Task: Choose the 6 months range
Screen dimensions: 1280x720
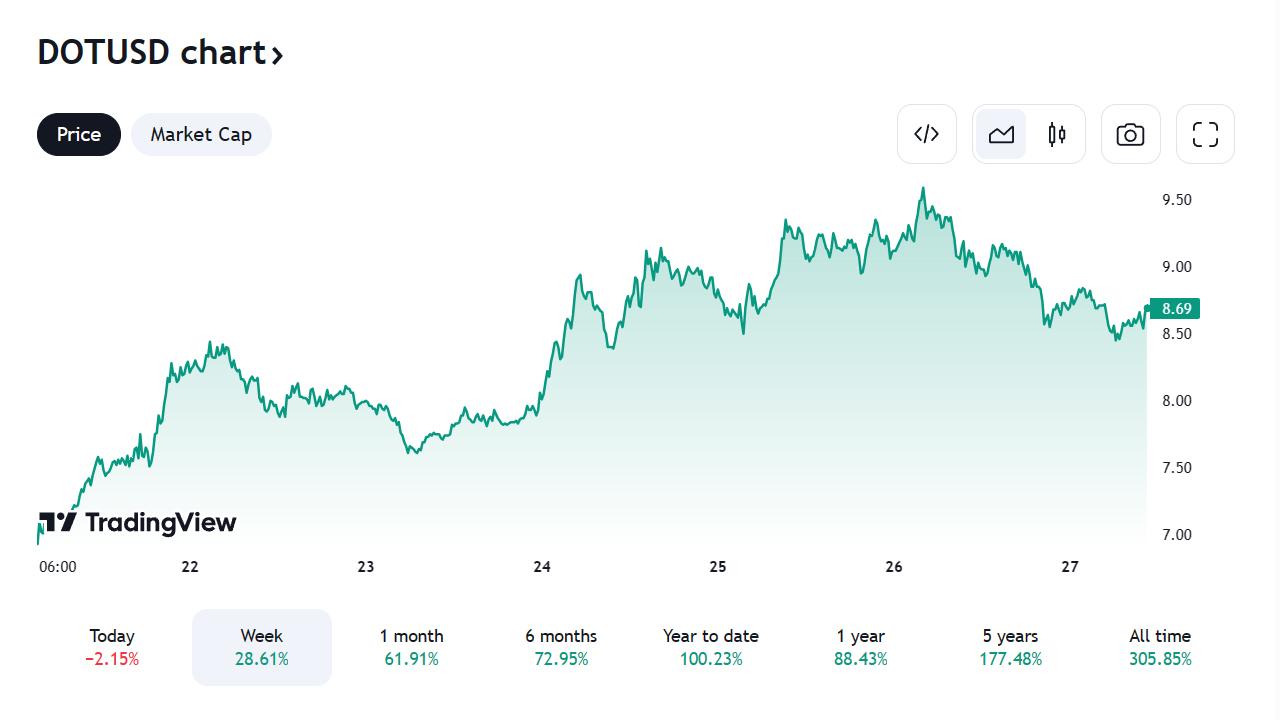Action: (561, 647)
